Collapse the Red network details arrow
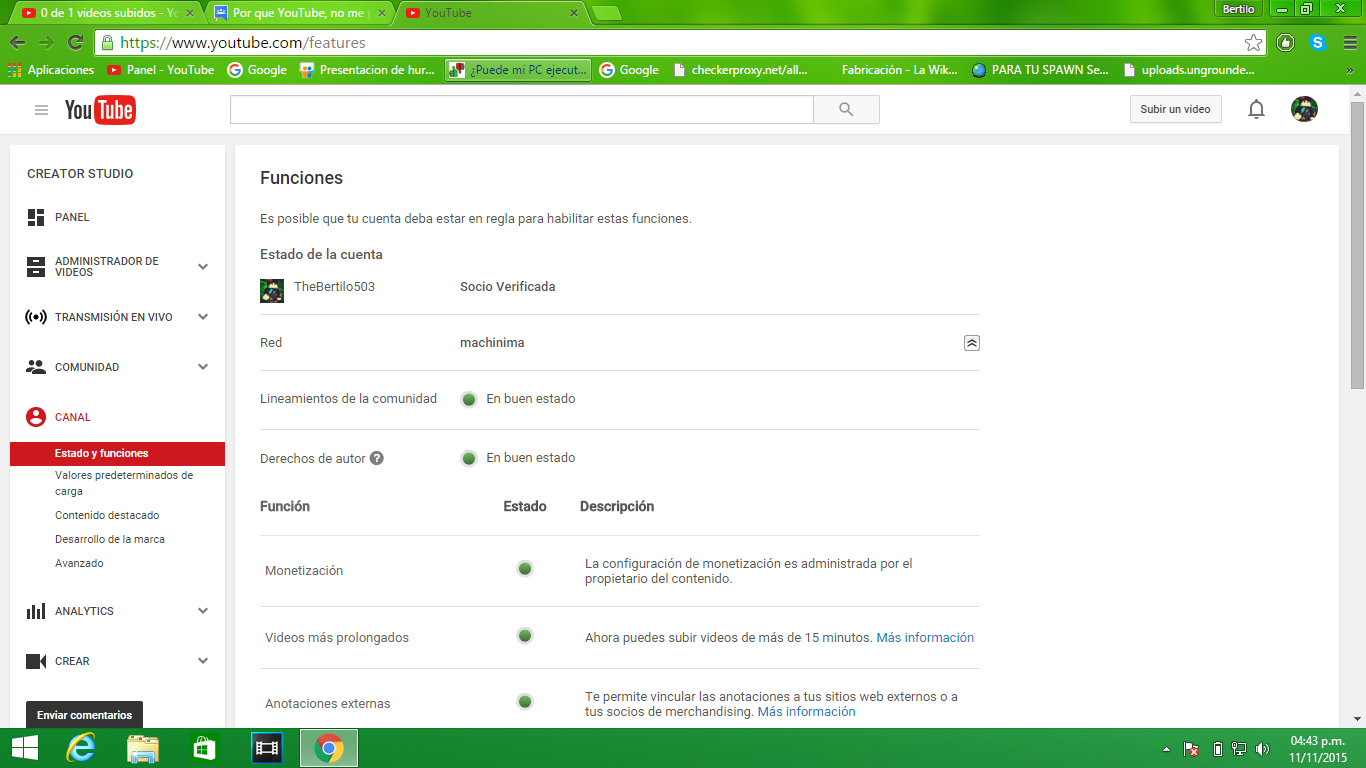Screen dimensions: 1366x768 [972, 343]
